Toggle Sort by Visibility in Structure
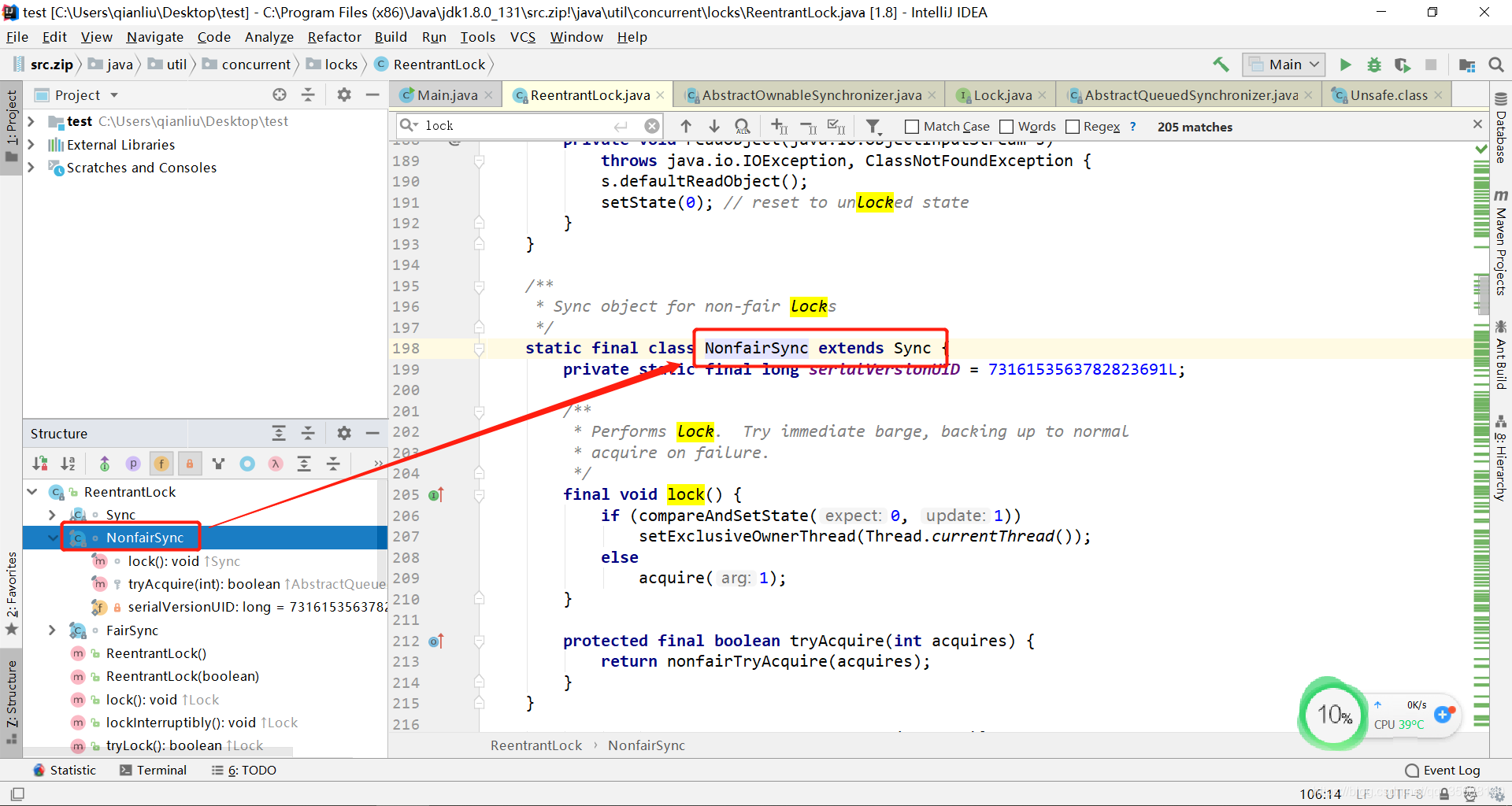This screenshot has height=806, width=1512. (40, 464)
